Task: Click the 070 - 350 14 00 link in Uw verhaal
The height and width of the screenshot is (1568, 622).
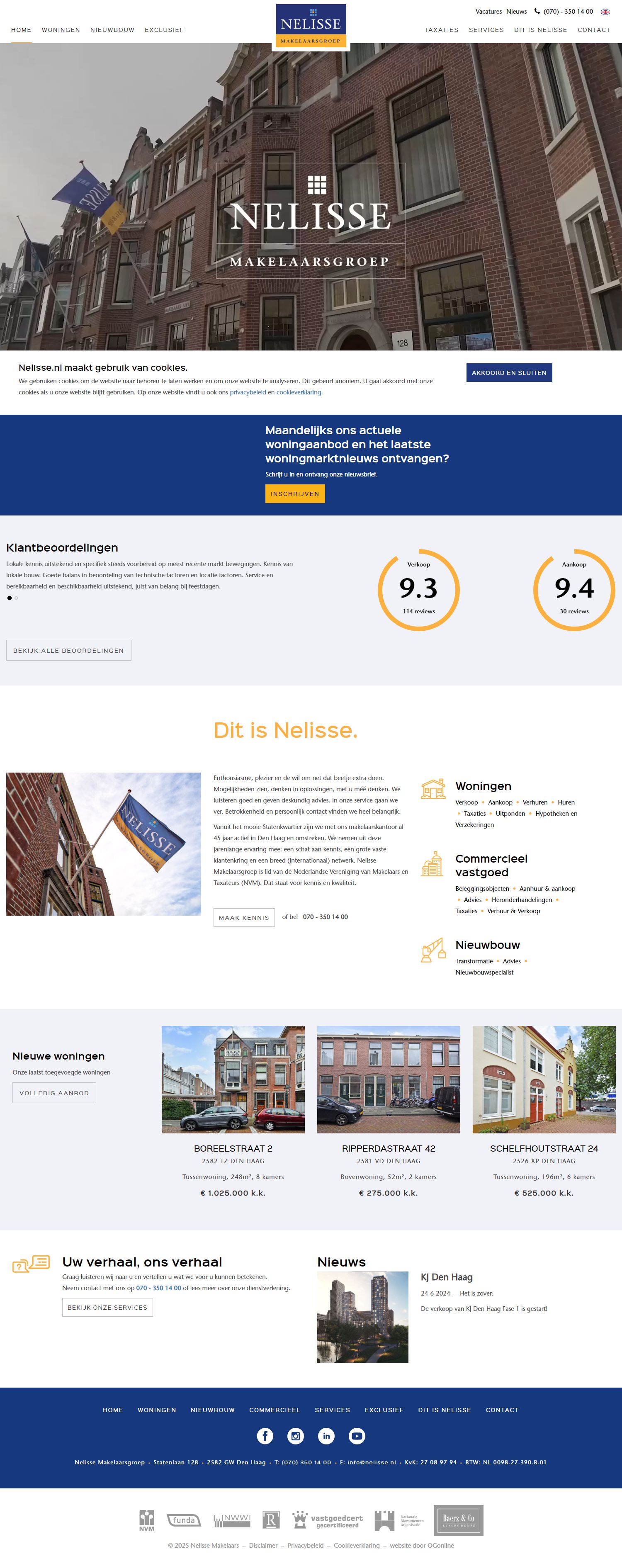Action: 158,1288
